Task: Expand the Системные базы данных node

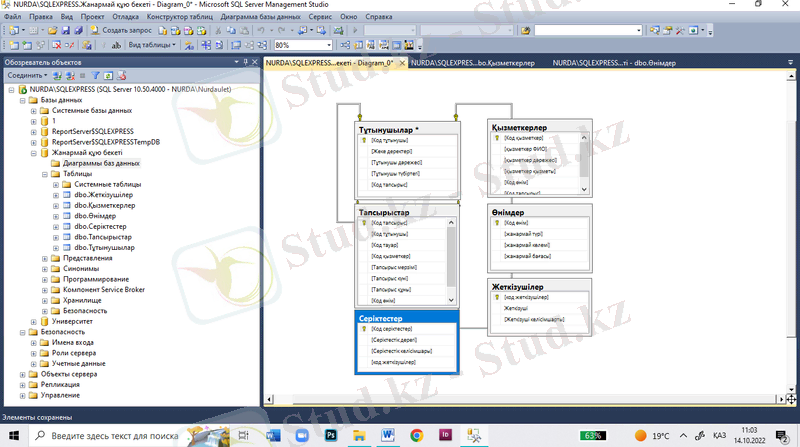Action: (x=32, y=110)
